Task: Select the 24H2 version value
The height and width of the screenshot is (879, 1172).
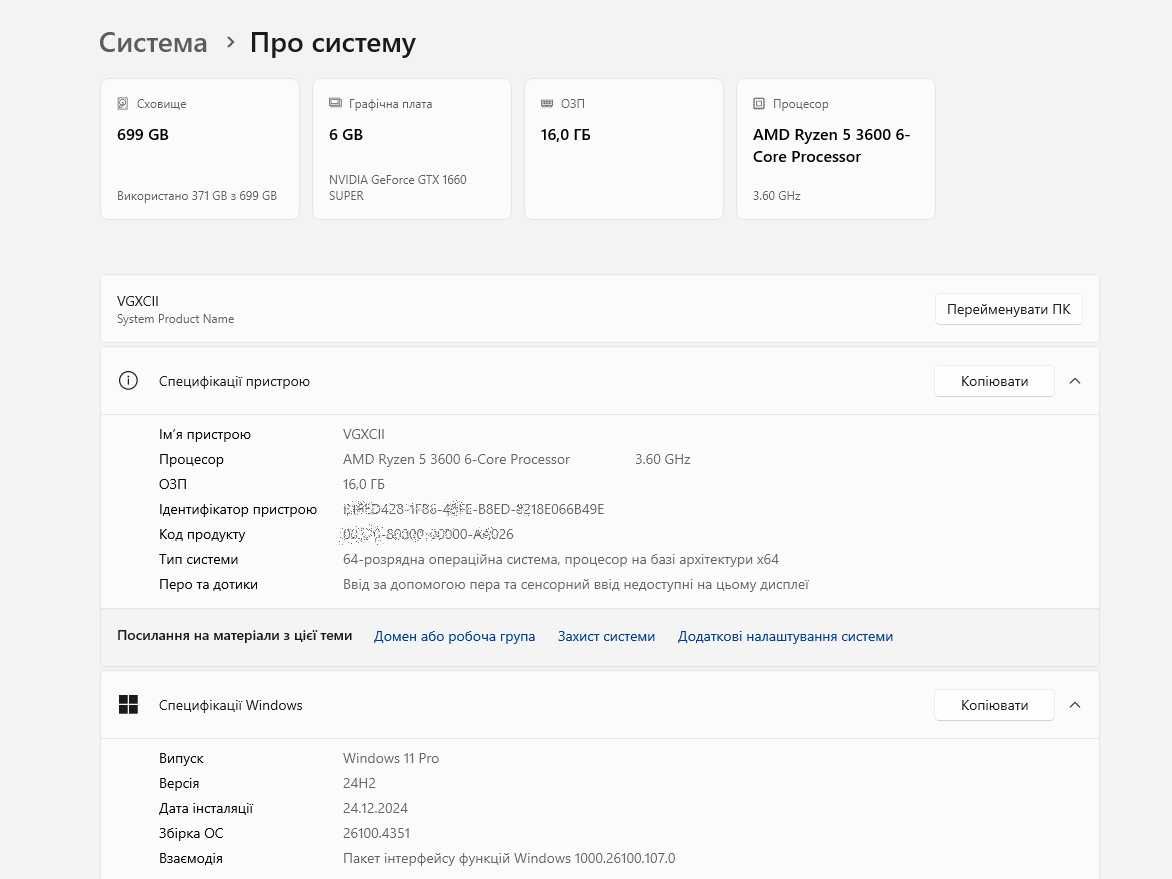Action: click(360, 783)
